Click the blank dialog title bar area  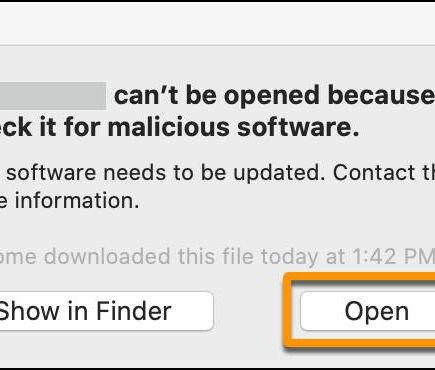pos(217,23)
